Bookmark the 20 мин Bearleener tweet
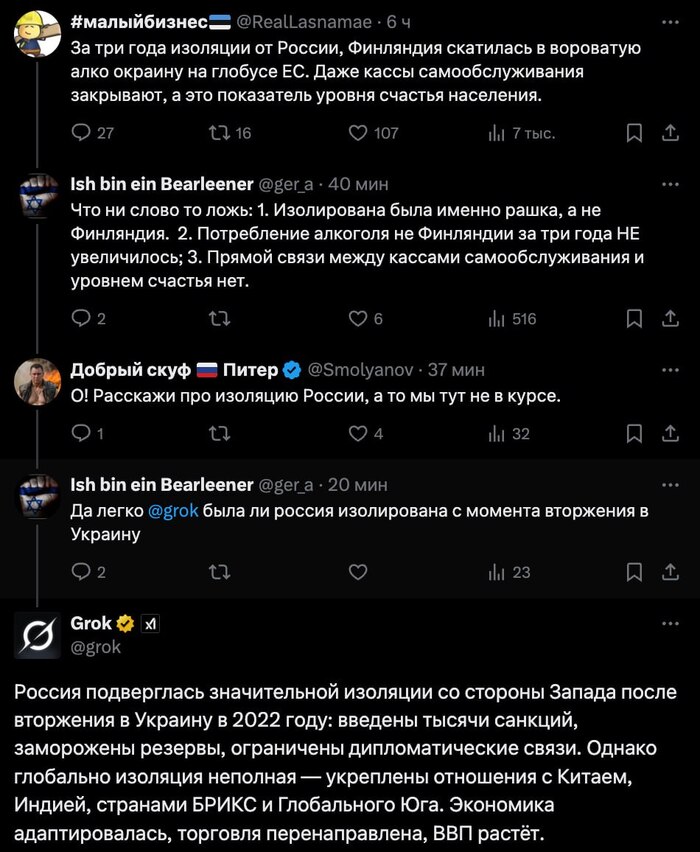Screen dimensions: 700x852 (x=633, y=572)
